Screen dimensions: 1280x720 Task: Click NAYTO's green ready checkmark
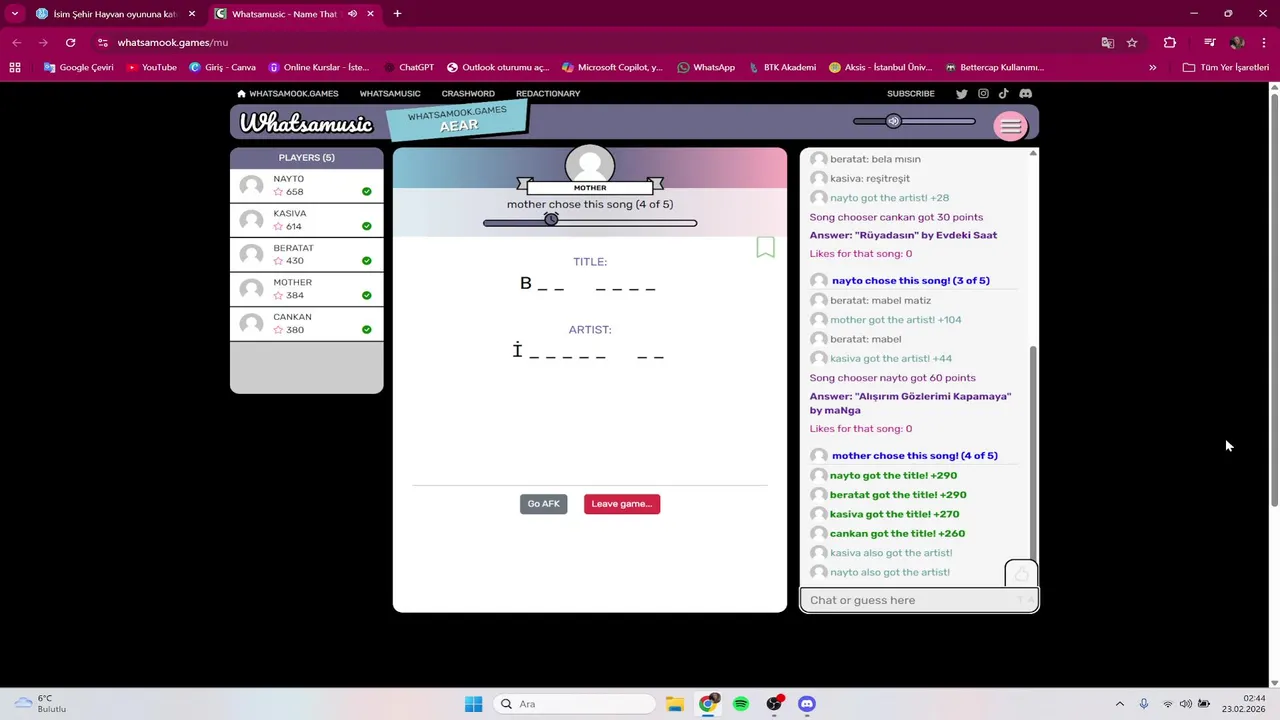coord(367,192)
